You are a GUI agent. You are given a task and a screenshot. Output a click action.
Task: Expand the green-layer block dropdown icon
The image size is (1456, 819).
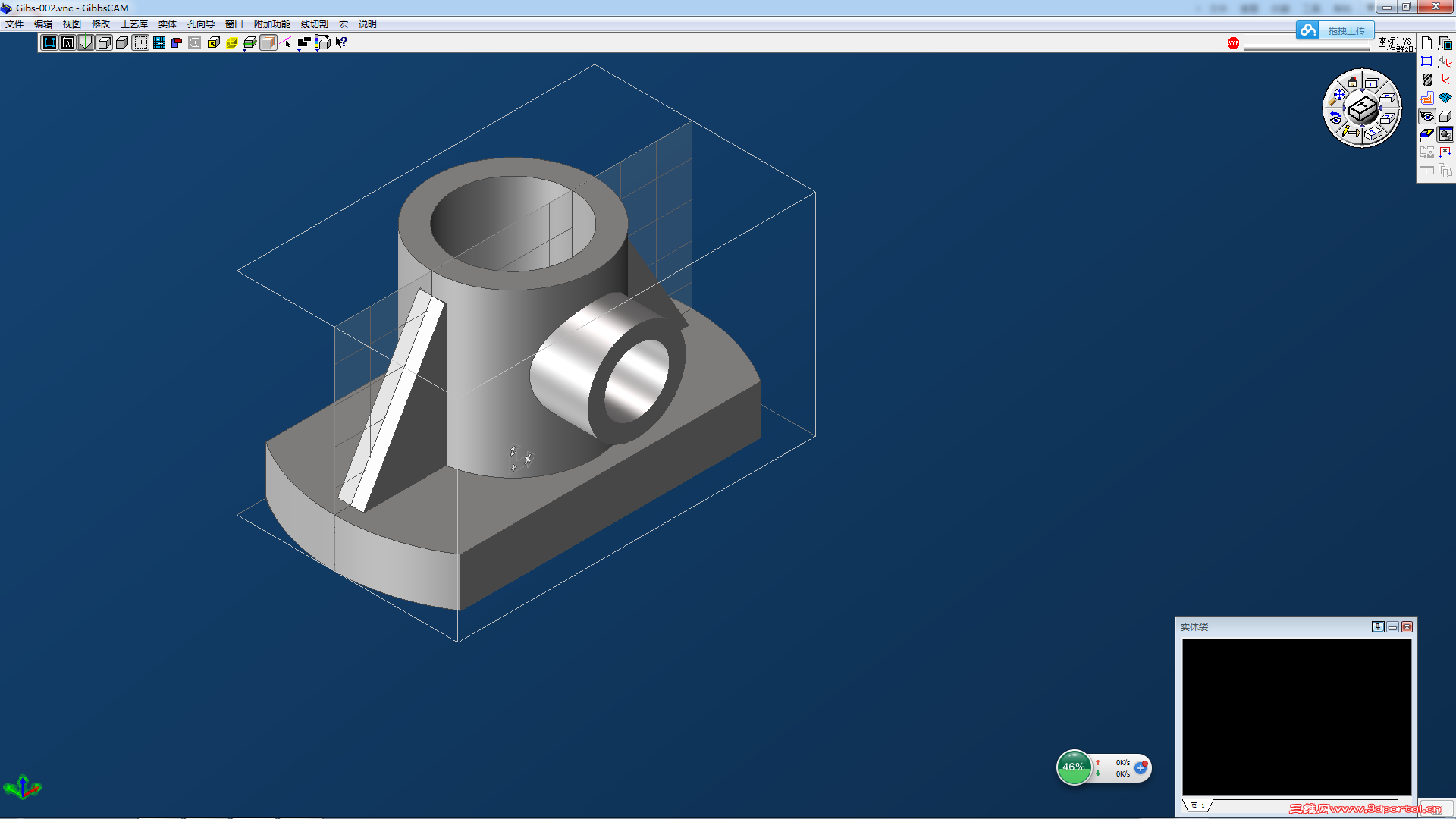coord(249,43)
